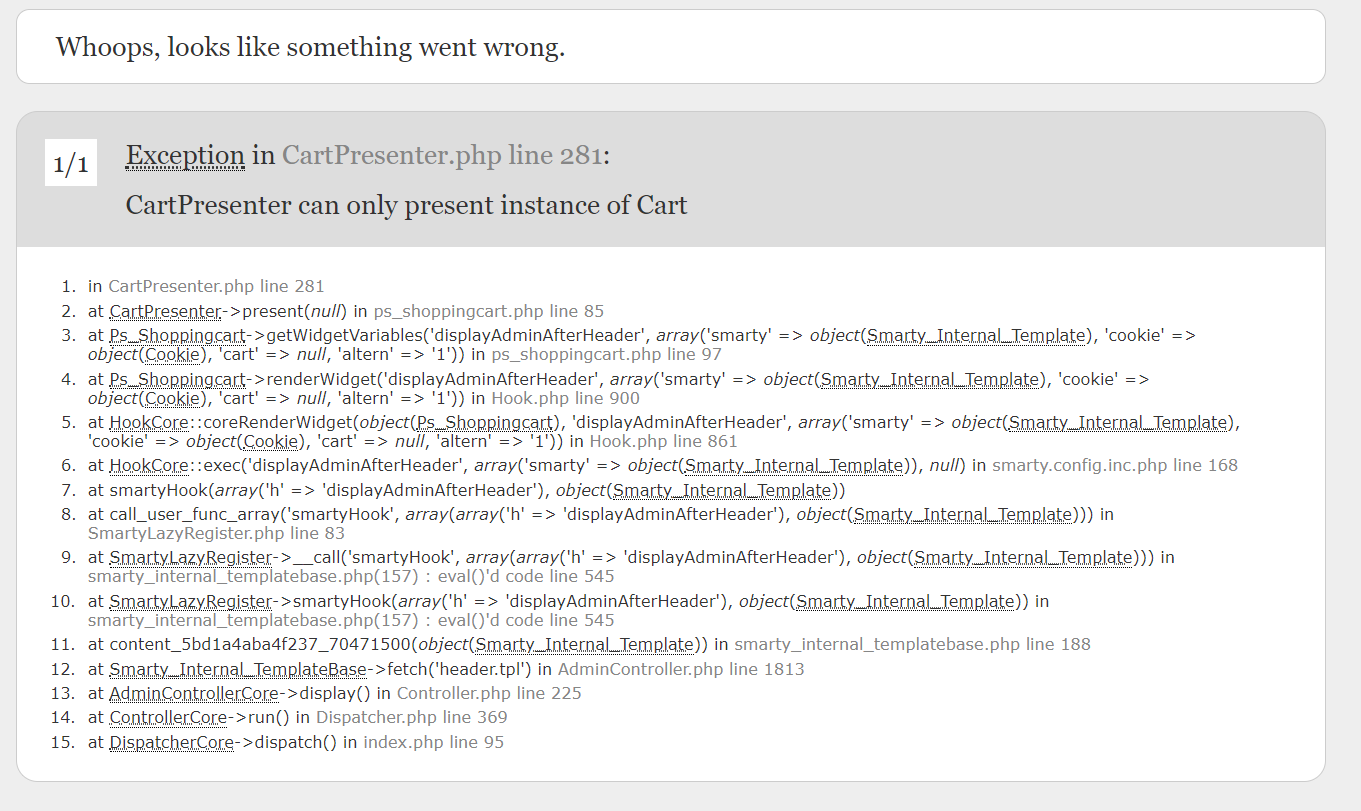Open SmartyLazyRegister.php line 83 reference
The image size is (1361, 811).
pyautogui.click(x=216, y=533)
